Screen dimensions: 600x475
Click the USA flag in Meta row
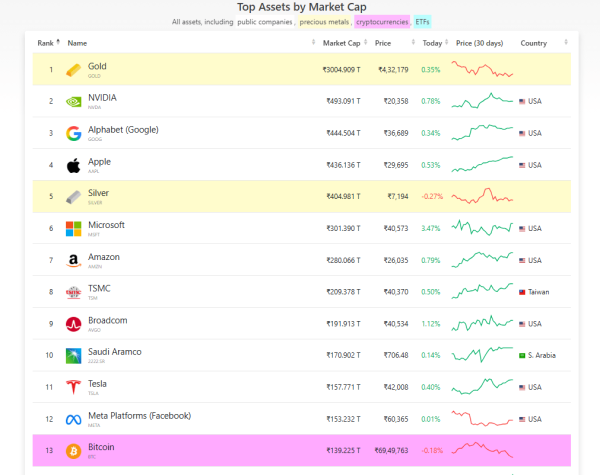522,419
